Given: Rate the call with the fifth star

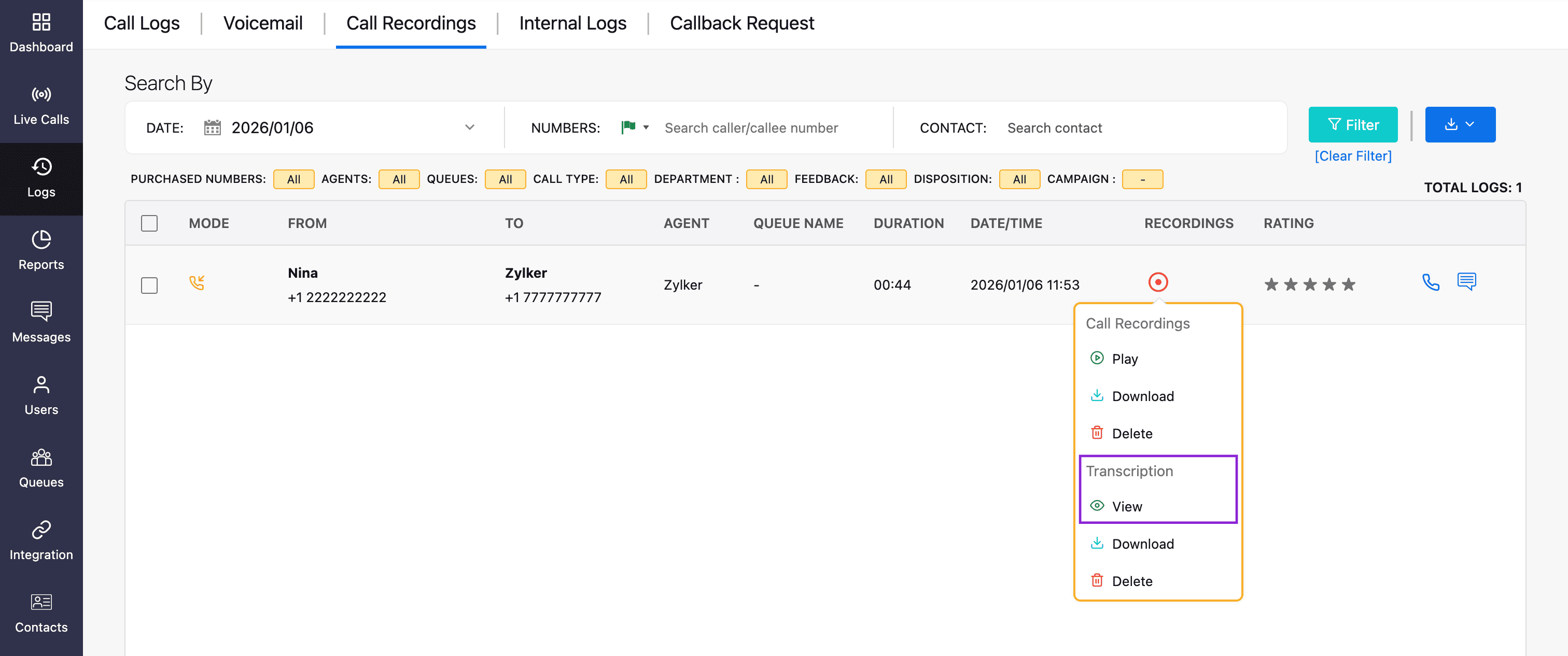Looking at the screenshot, I should coord(1348,284).
